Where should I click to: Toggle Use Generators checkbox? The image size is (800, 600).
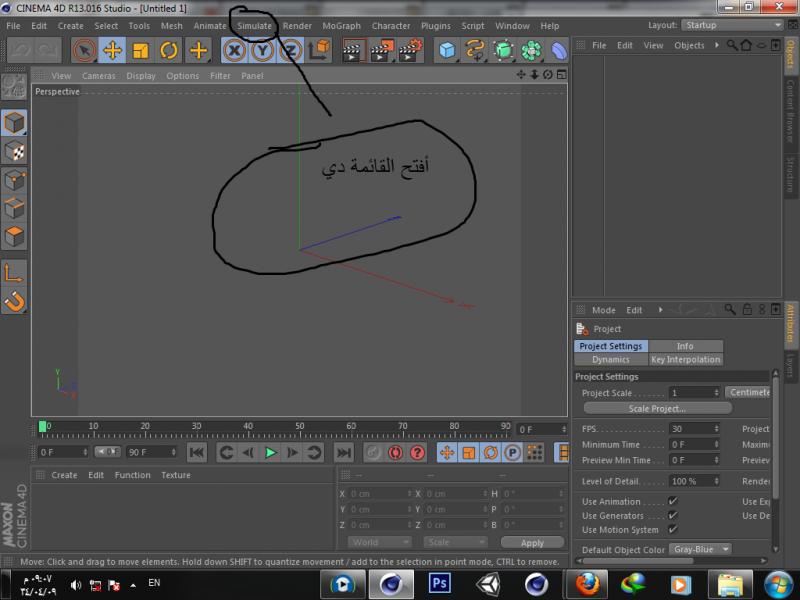673,516
